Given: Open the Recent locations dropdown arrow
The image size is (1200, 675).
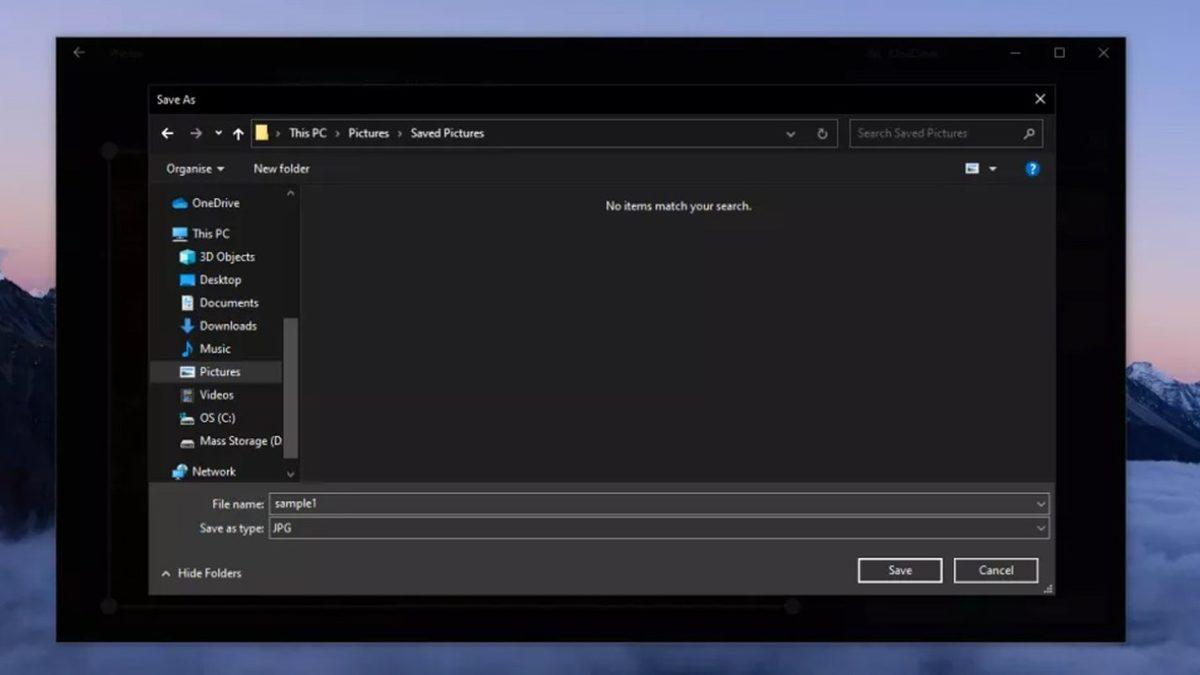Looking at the screenshot, I should 218,133.
